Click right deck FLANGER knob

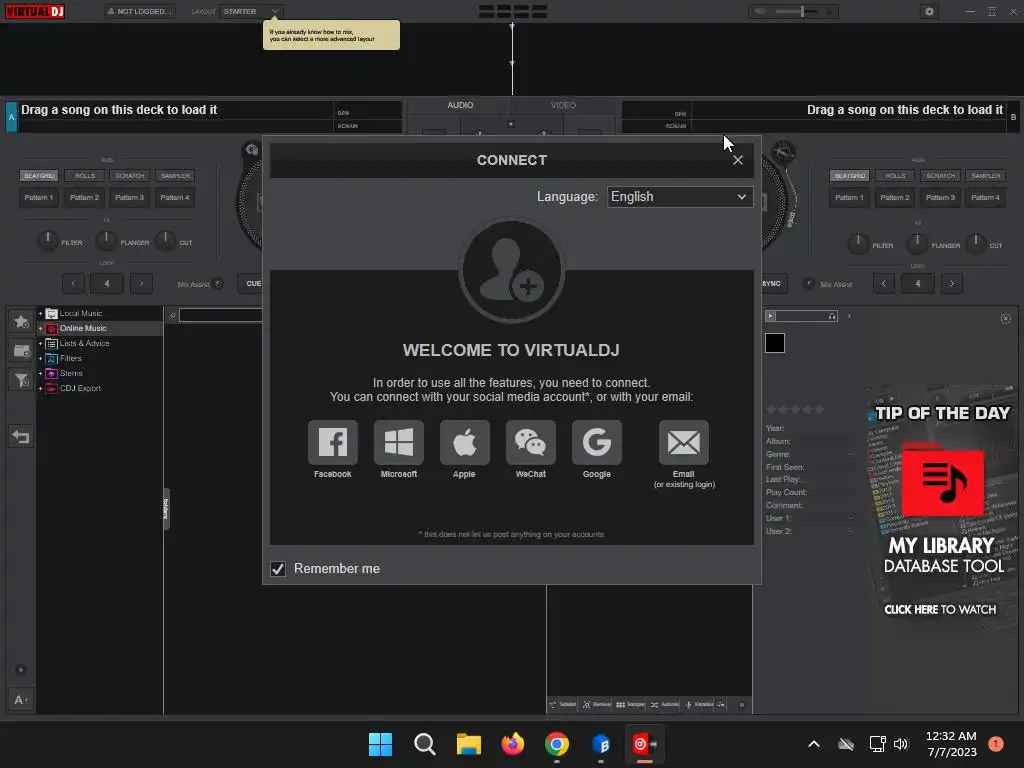pos(916,244)
